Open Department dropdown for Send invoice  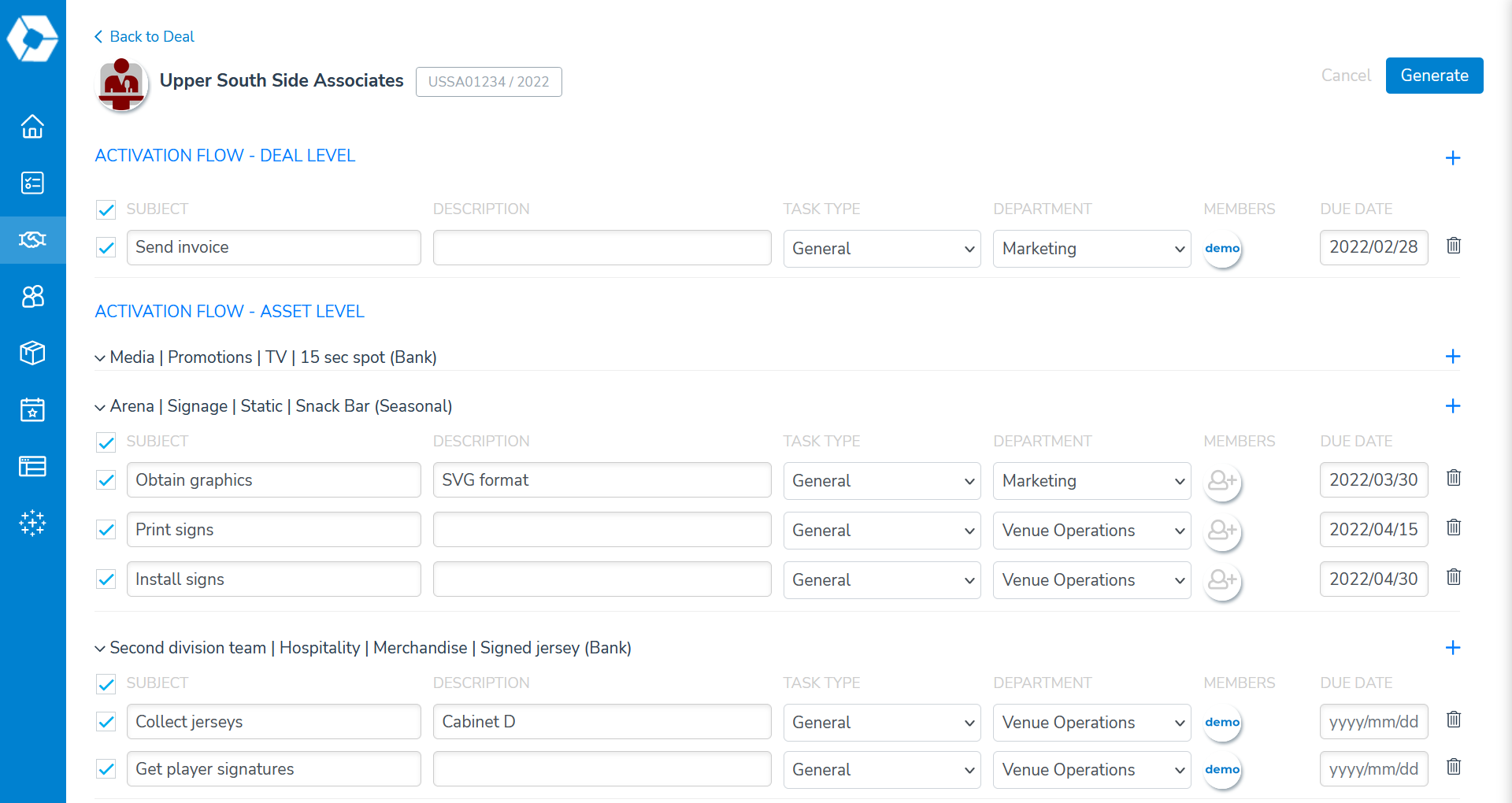1091,249
